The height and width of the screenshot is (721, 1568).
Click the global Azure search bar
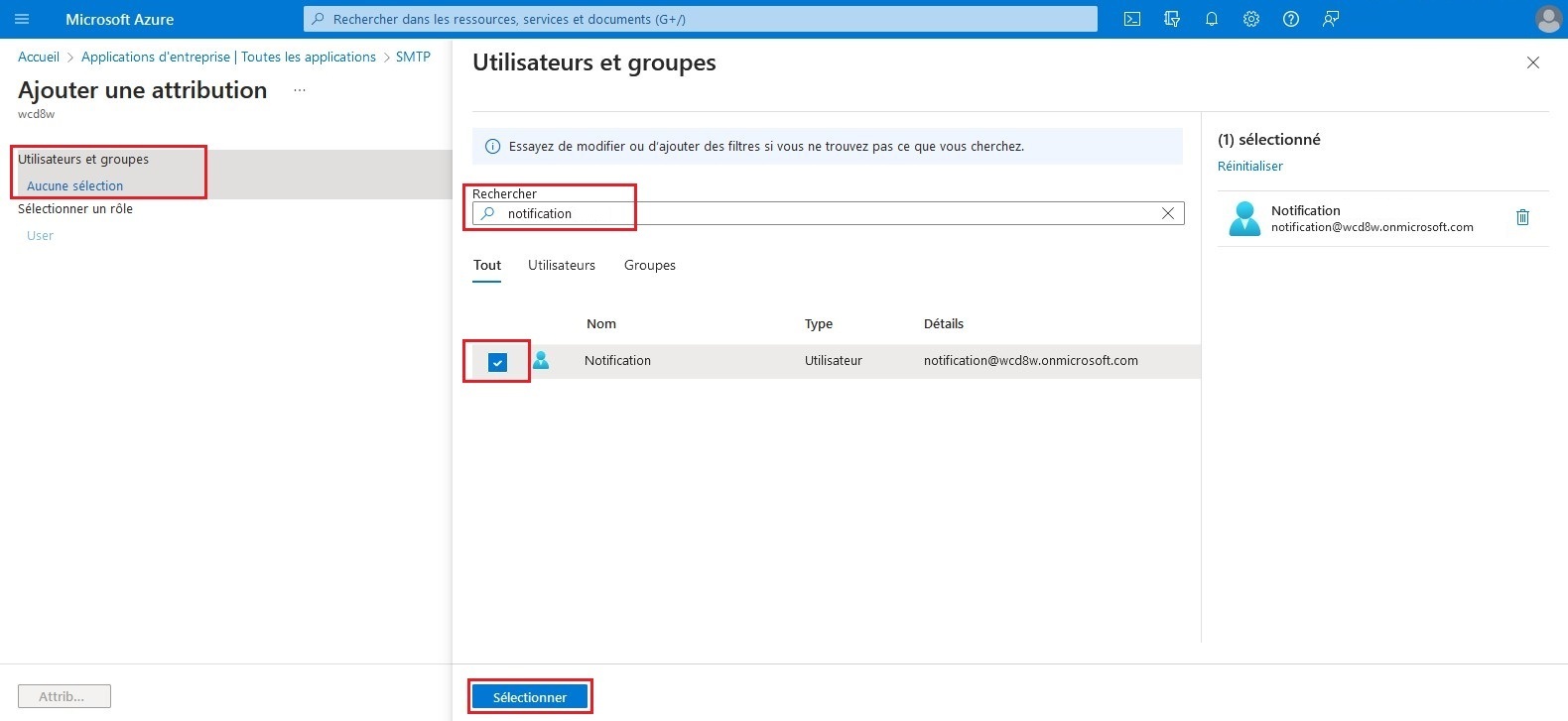pyautogui.click(x=701, y=19)
